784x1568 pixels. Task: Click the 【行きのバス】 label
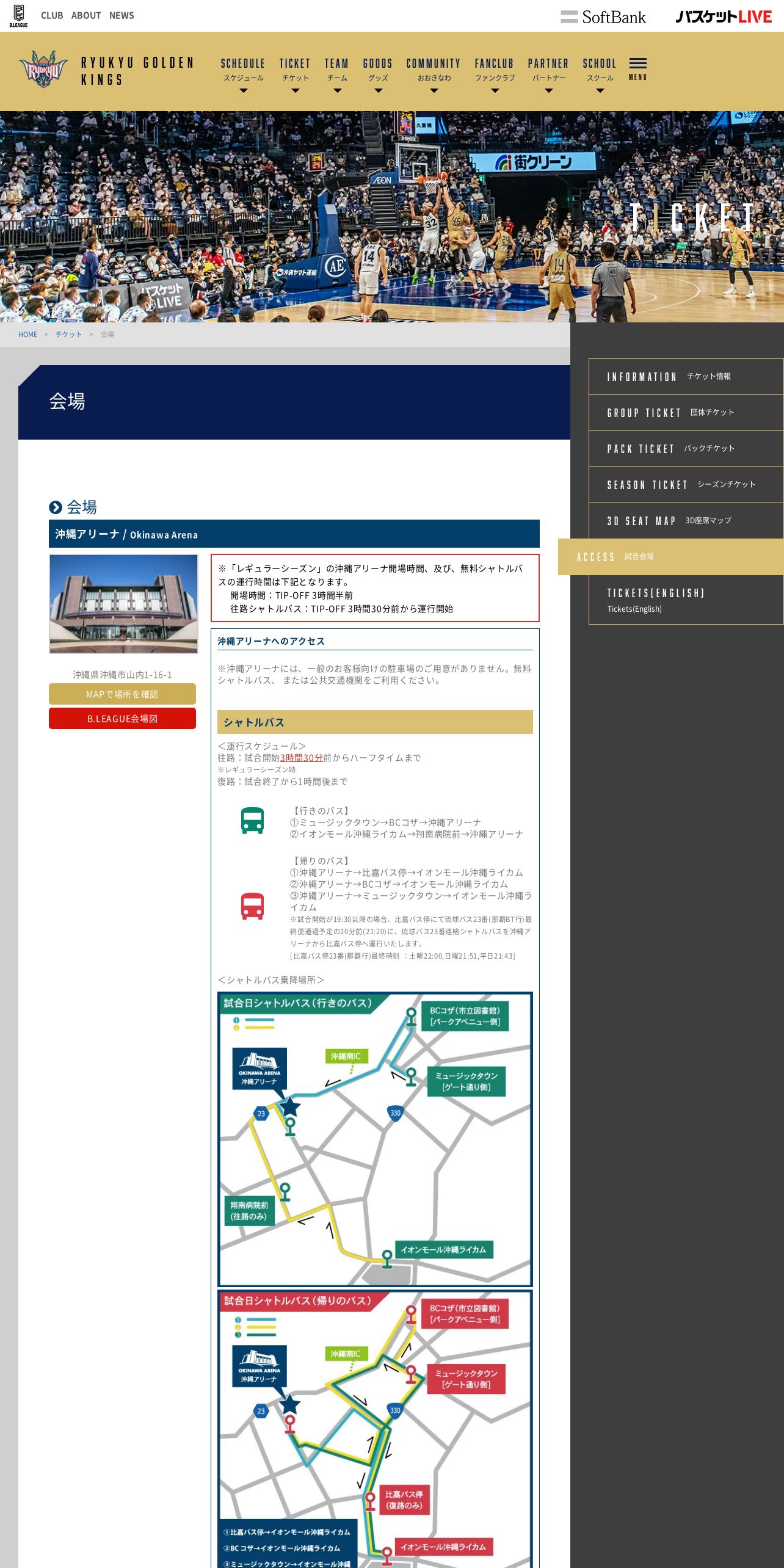coord(321,811)
